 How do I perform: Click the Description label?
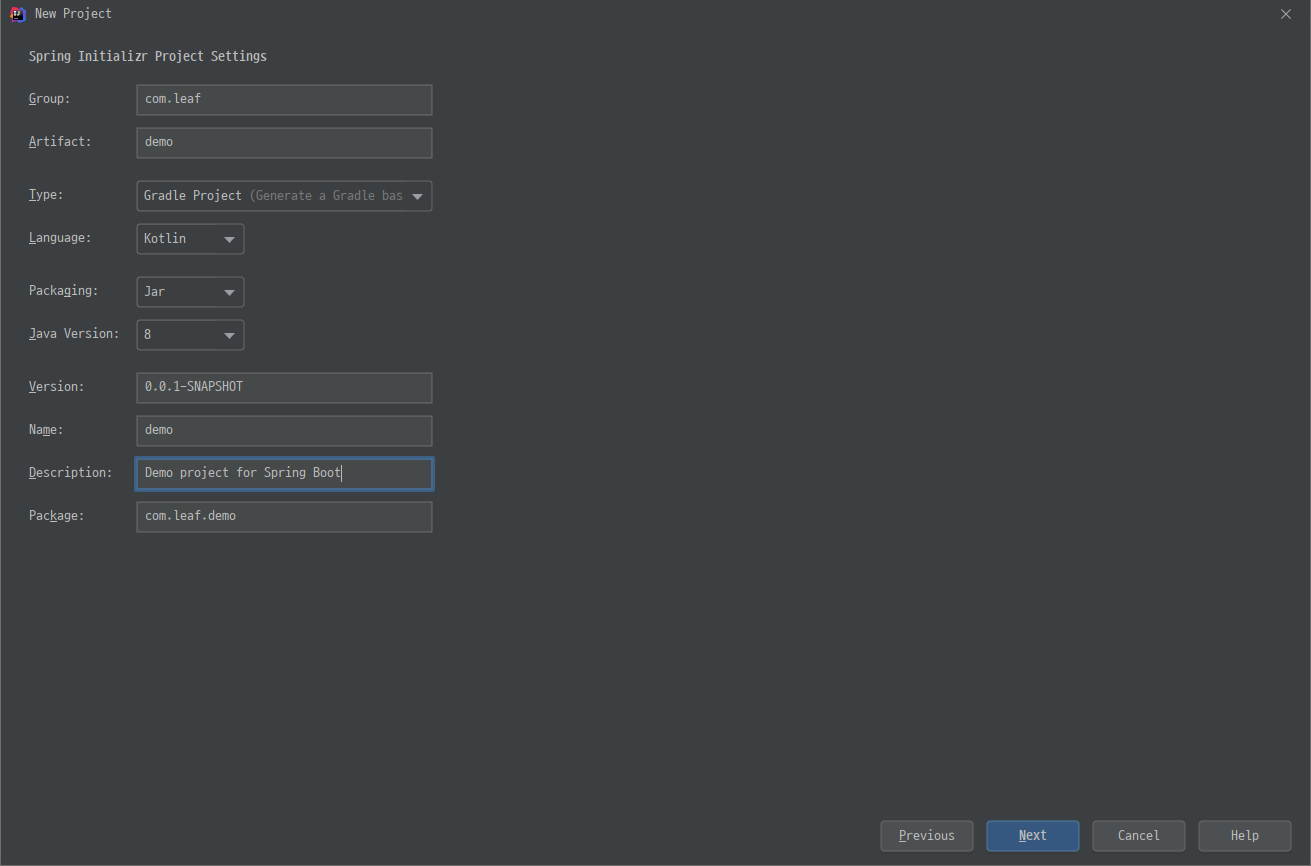pyautogui.click(x=71, y=473)
